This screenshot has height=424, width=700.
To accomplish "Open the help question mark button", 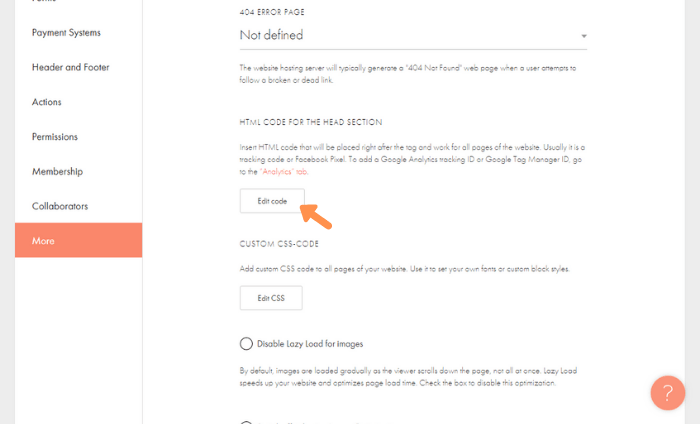I will click(667, 393).
